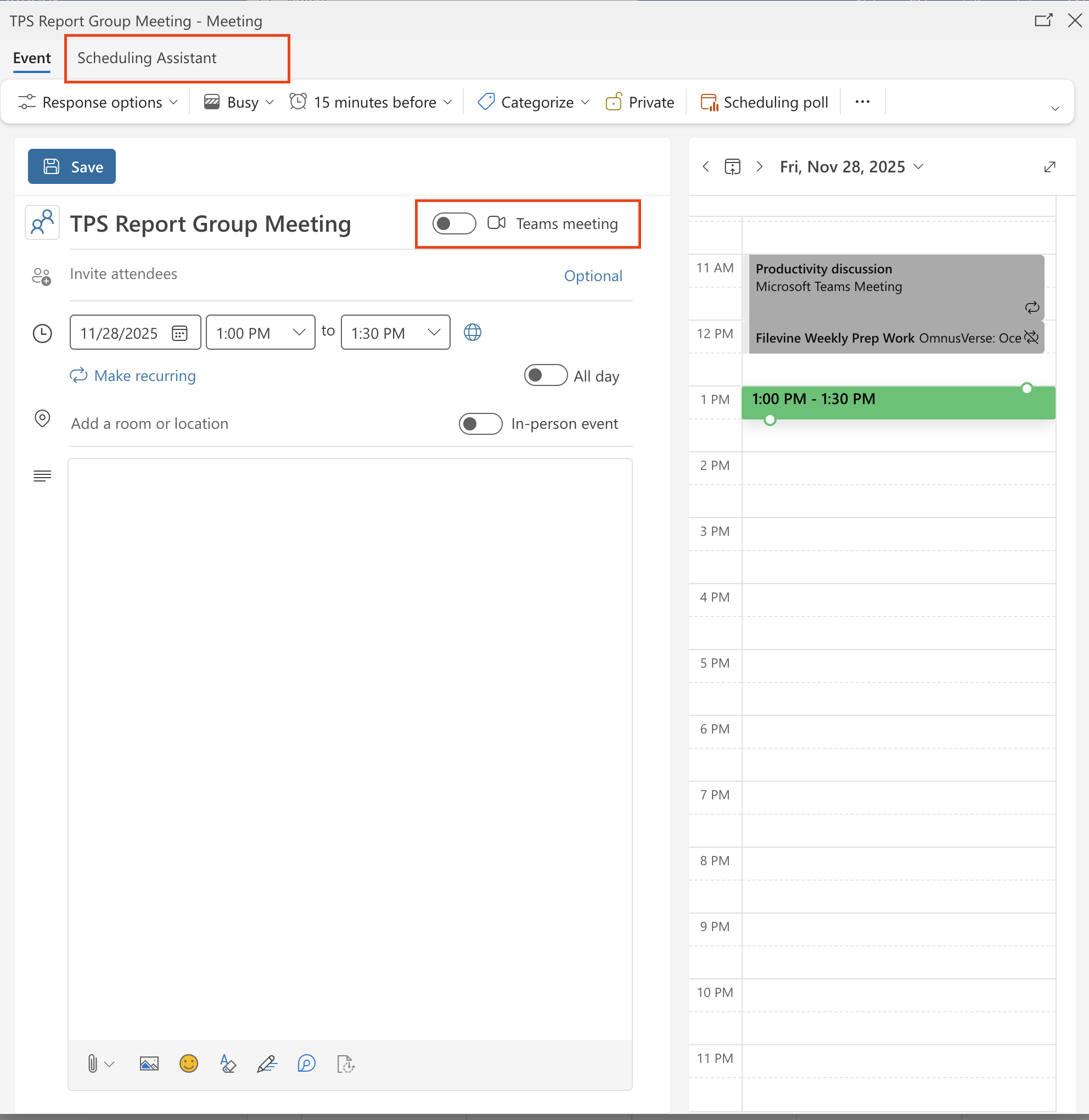Click the Save button
Screen dimensions: 1089x1120
tap(72, 166)
